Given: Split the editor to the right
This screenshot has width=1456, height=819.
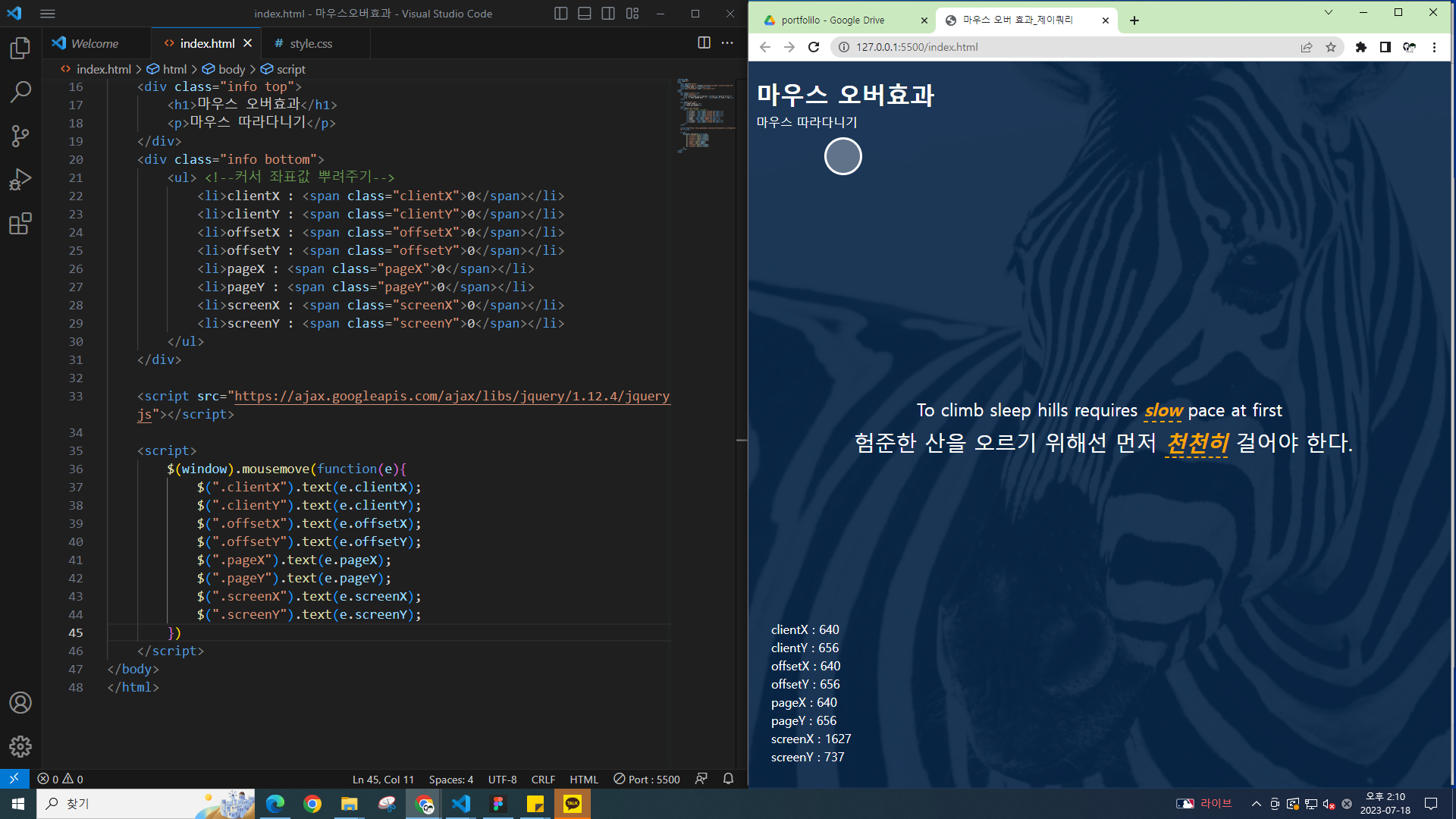Looking at the screenshot, I should [704, 43].
